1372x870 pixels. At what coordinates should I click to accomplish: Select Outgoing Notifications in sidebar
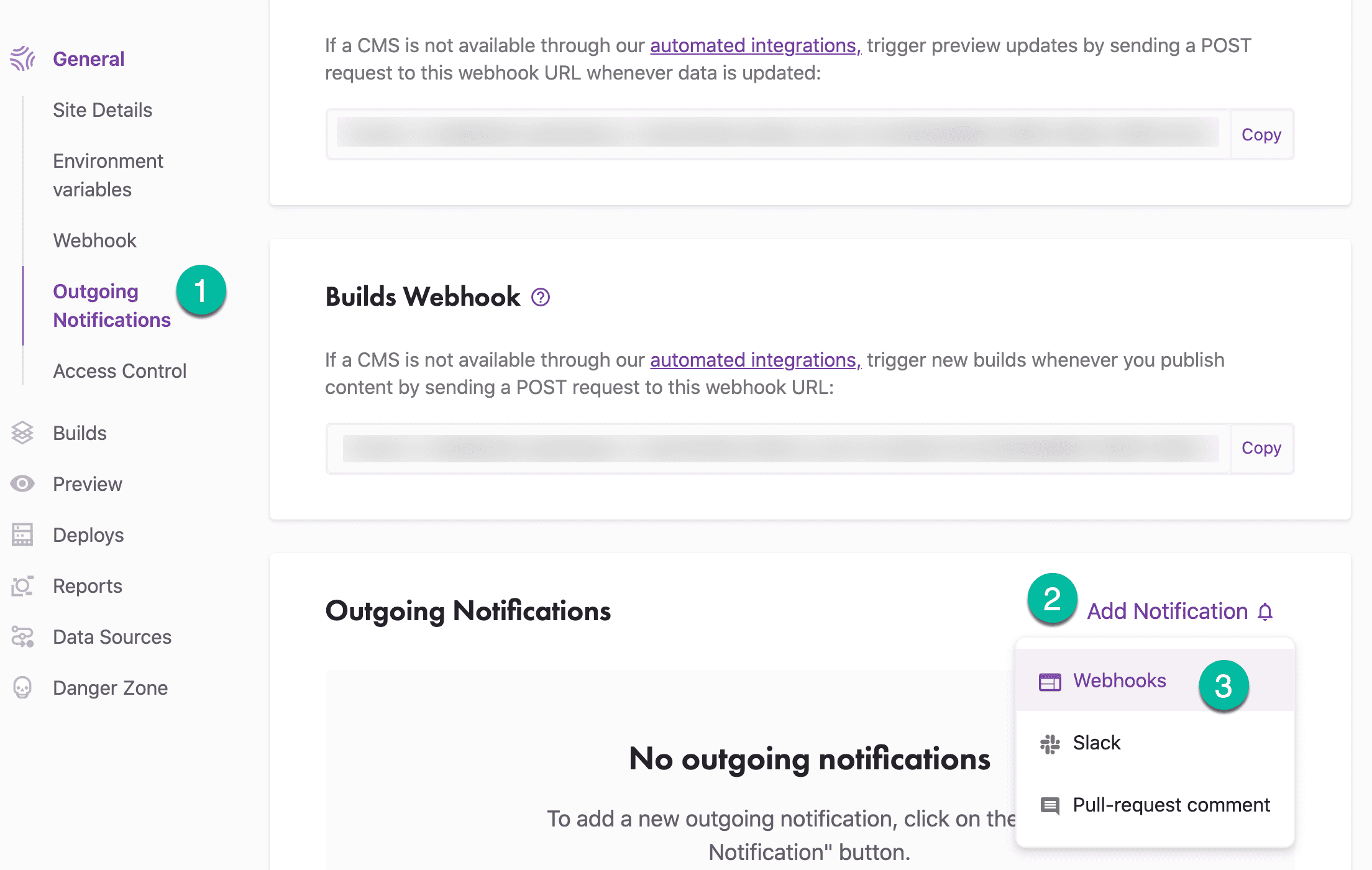tap(112, 305)
